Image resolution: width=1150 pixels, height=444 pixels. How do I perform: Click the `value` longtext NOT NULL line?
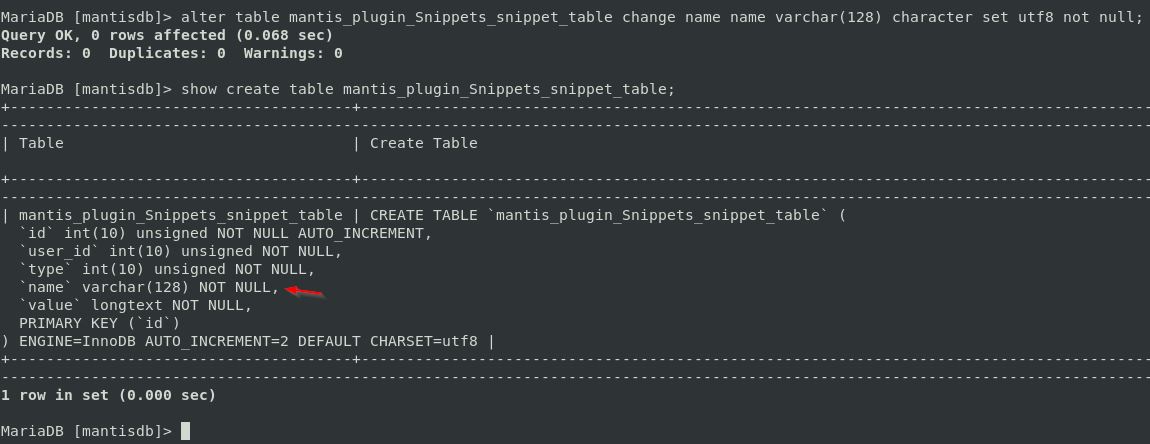pyautogui.click(x=135, y=305)
